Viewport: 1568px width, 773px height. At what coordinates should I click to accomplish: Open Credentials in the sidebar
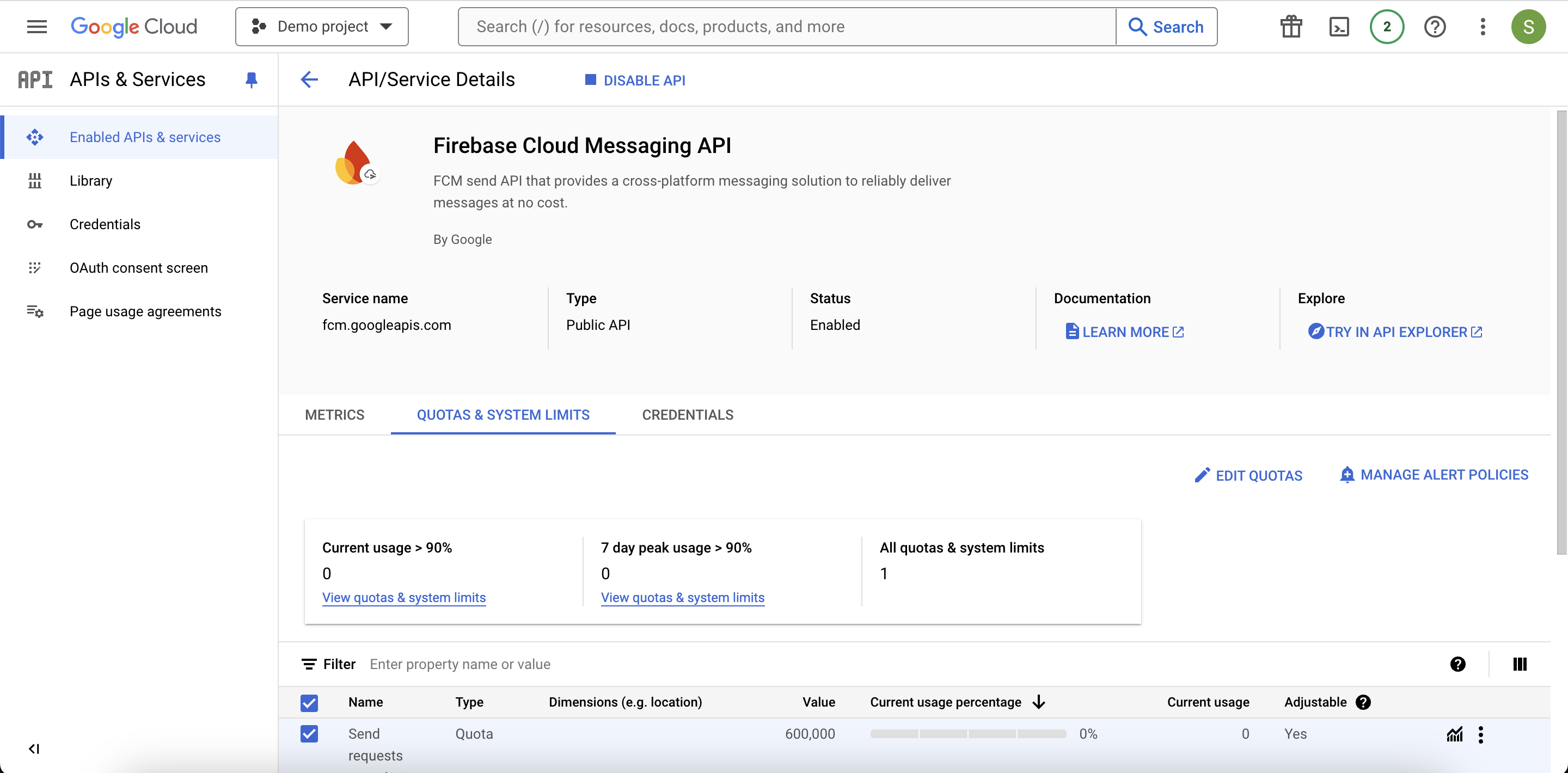pyautogui.click(x=139, y=224)
